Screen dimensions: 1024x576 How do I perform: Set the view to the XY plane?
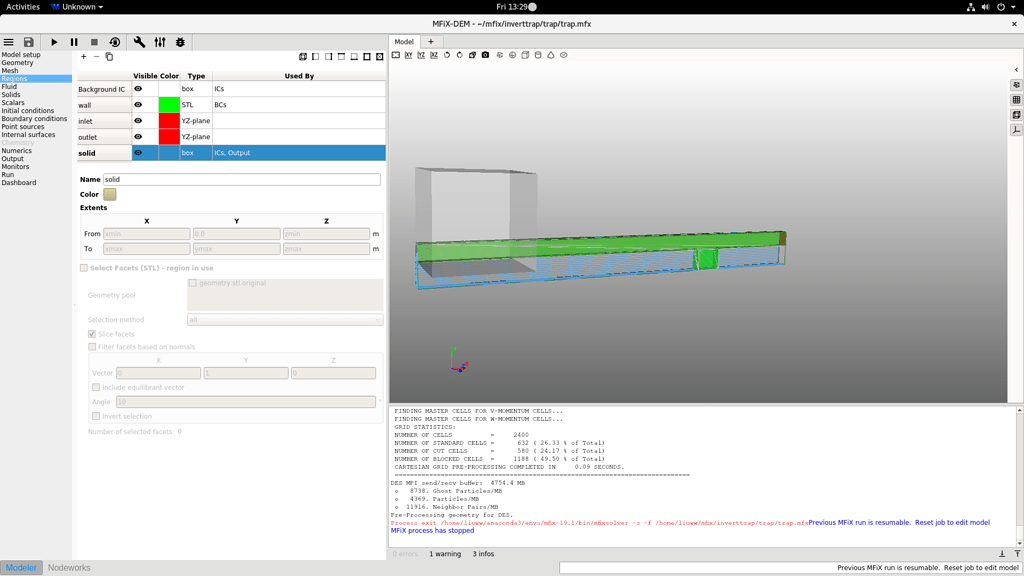(408, 55)
